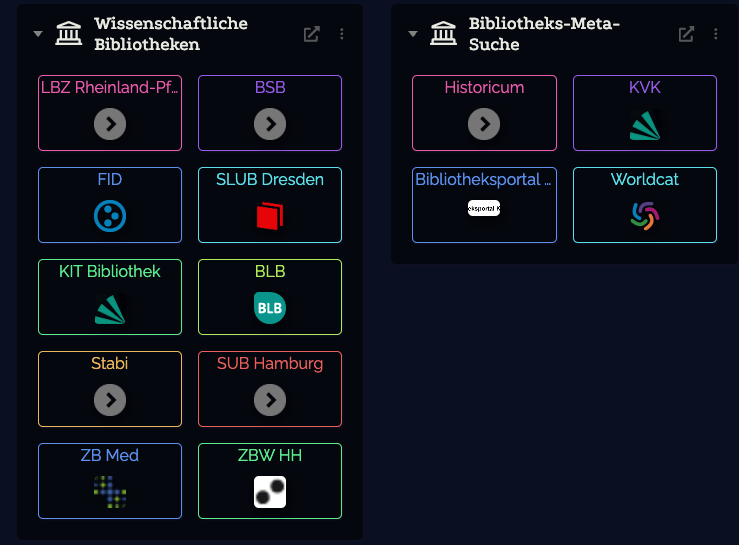Open Bibliotheks-Meta-Suche in new window icon
The height and width of the screenshot is (545, 739).
tap(686, 34)
